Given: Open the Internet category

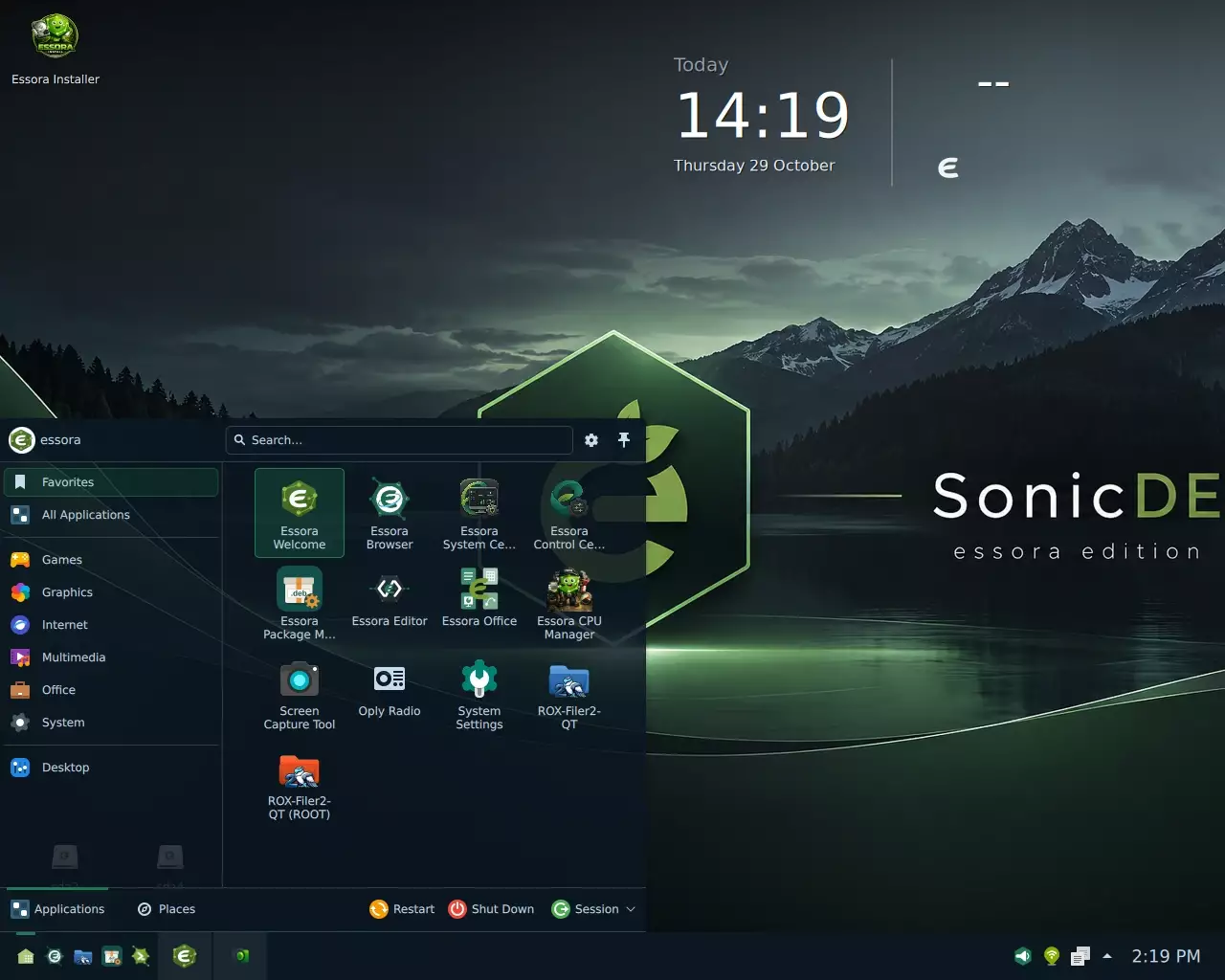Looking at the screenshot, I should pyautogui.click(x=111, y=625).
